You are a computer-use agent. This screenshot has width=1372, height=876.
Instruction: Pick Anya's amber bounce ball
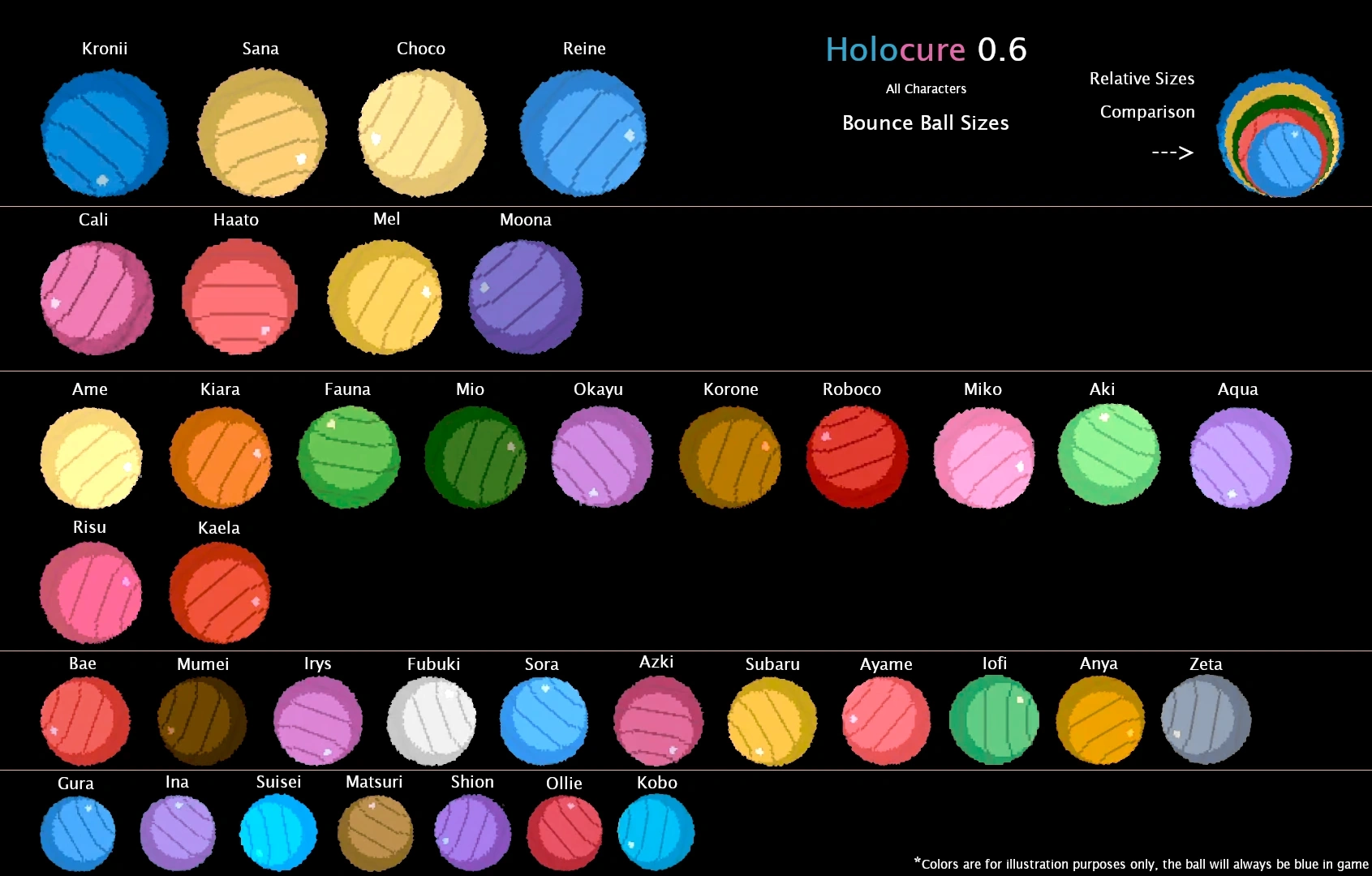[1100, 720]
